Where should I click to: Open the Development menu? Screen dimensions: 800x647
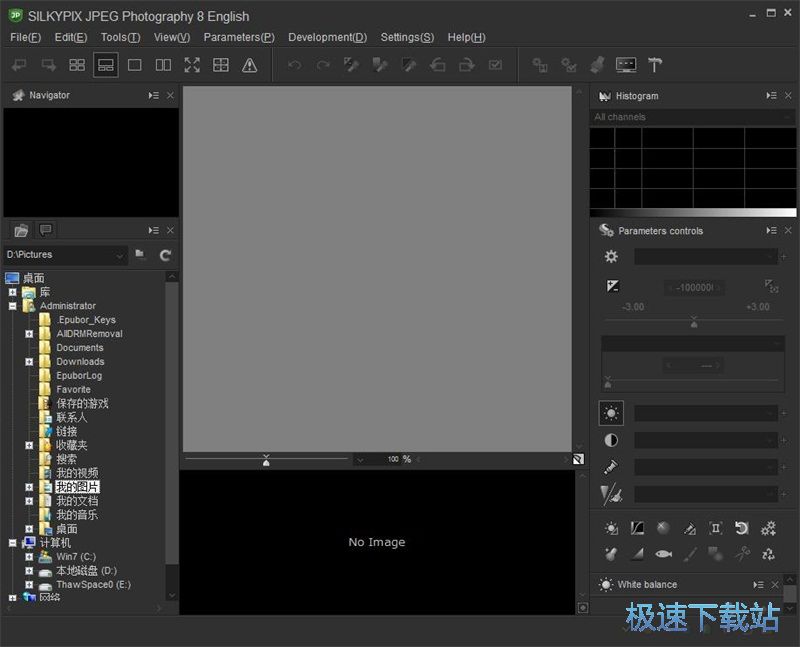click(x=327, y=37)
